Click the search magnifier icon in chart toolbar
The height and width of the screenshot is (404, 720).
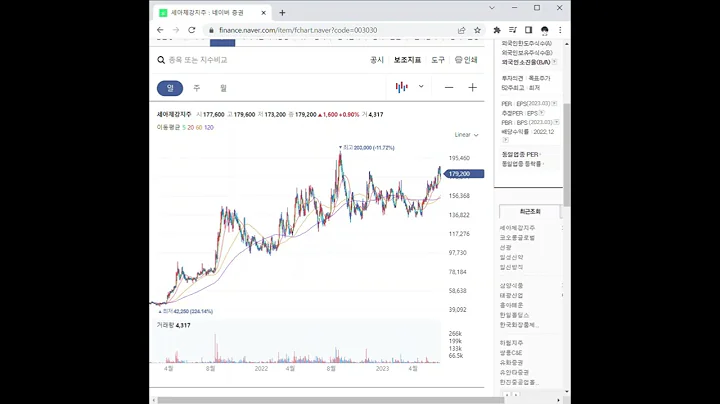[x=161, y=60]
